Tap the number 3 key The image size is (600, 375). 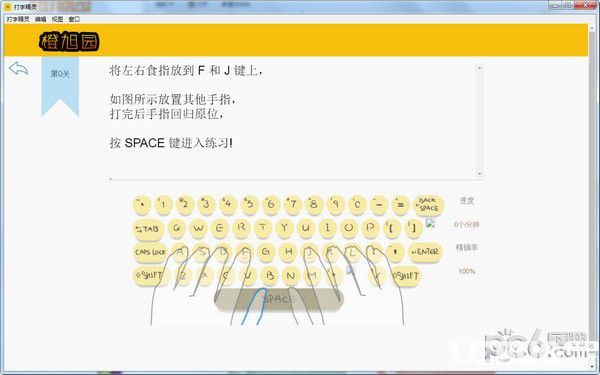[206, 204]
